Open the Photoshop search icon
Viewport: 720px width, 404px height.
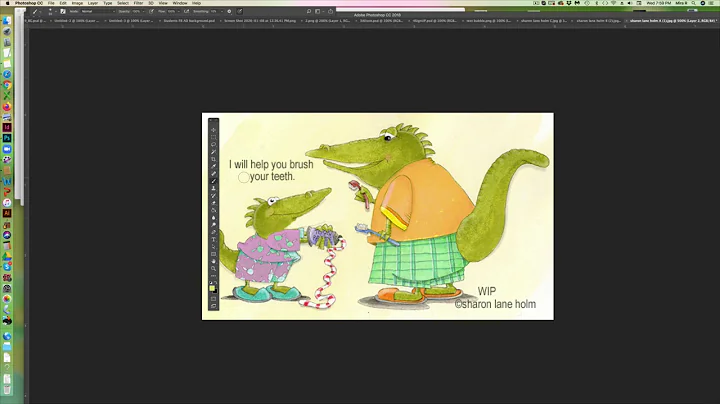click(309, 11)
